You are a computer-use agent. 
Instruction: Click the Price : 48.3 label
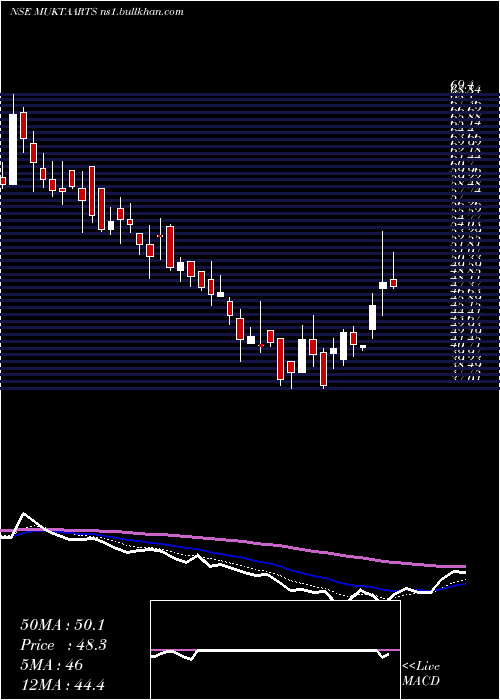63,645
